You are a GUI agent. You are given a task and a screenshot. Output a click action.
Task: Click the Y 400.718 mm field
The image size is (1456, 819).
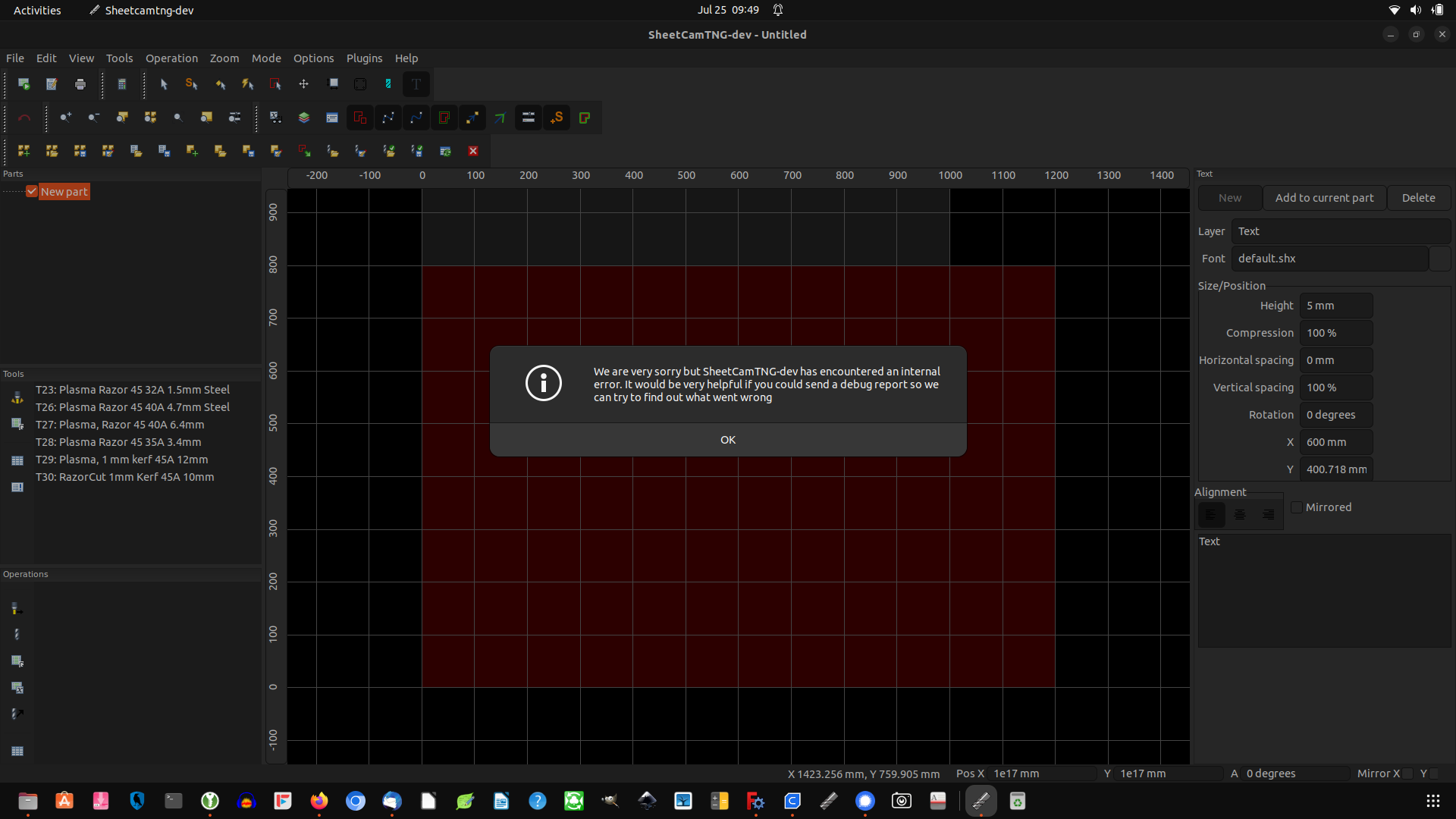(x=1336, y=469)
